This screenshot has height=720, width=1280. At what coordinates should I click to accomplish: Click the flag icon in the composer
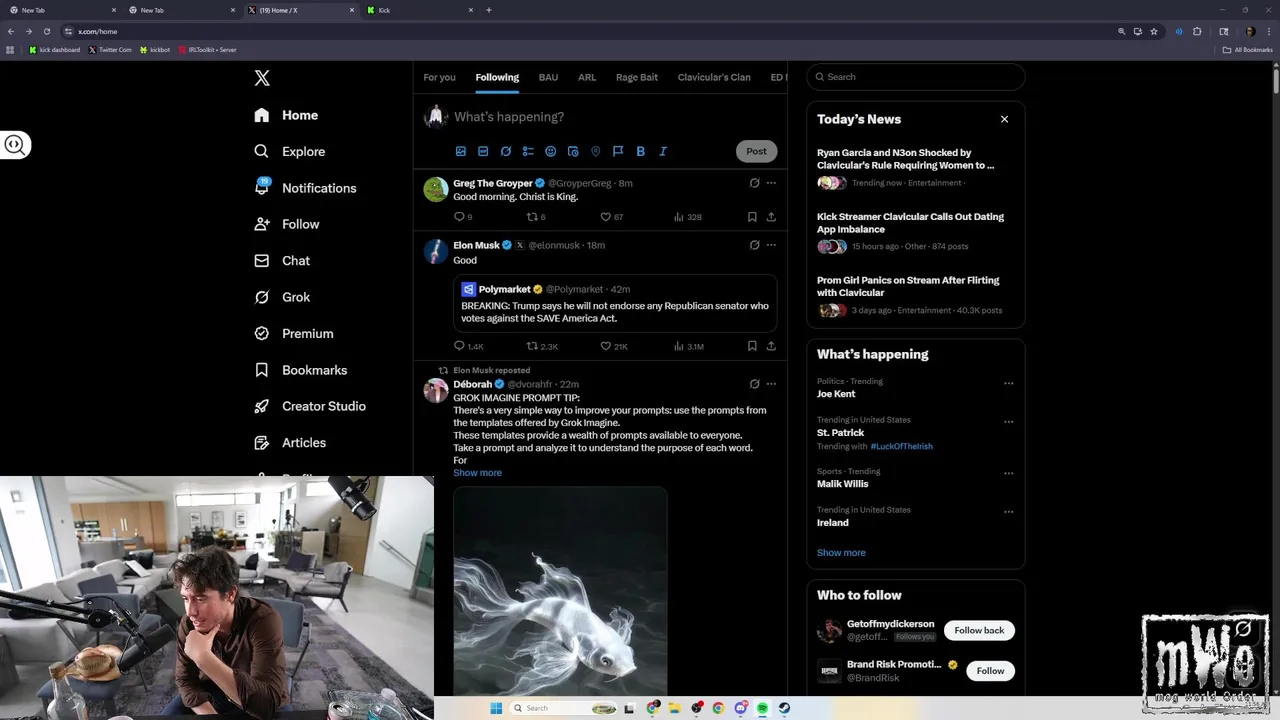(x=618, y=151)
